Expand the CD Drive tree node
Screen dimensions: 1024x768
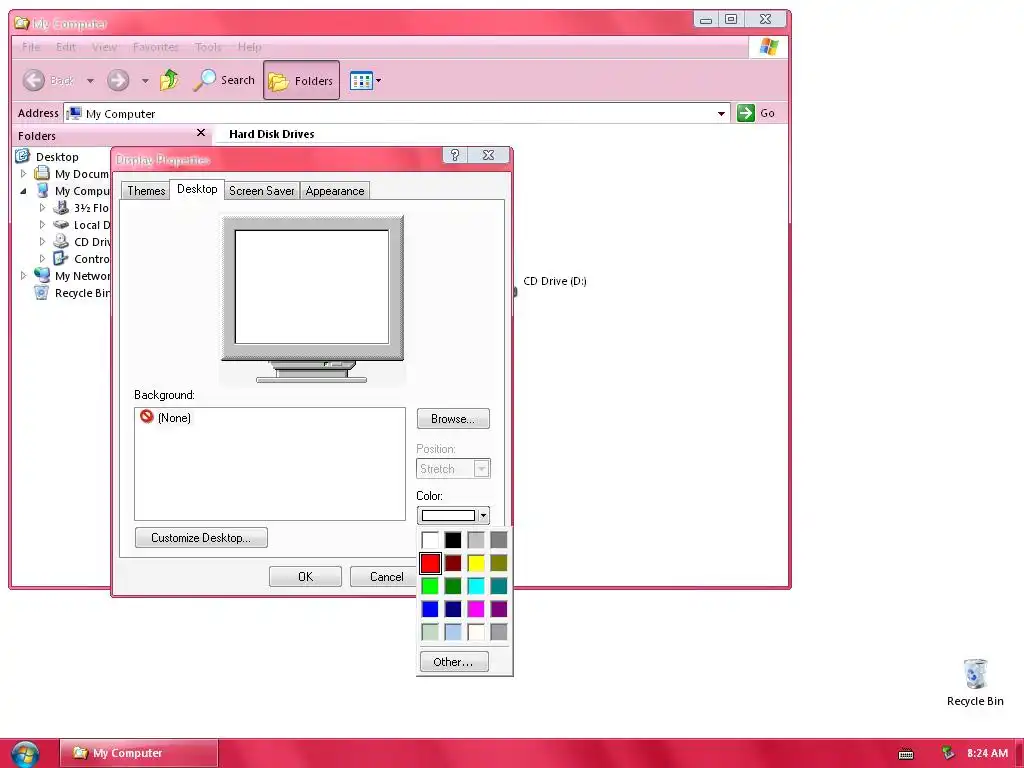(x=42, y=242)
